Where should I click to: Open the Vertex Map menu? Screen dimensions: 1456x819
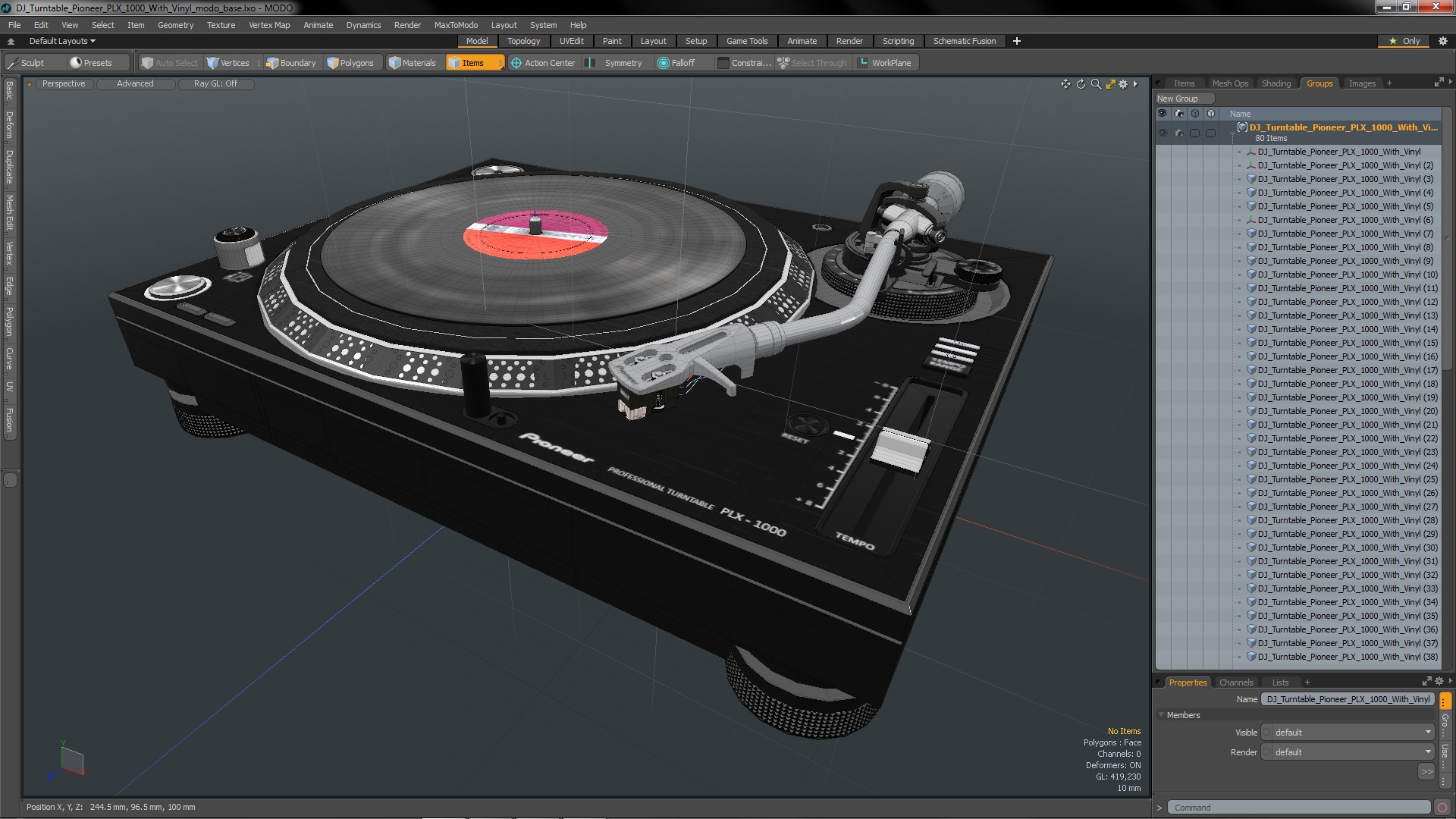[269, 25]
